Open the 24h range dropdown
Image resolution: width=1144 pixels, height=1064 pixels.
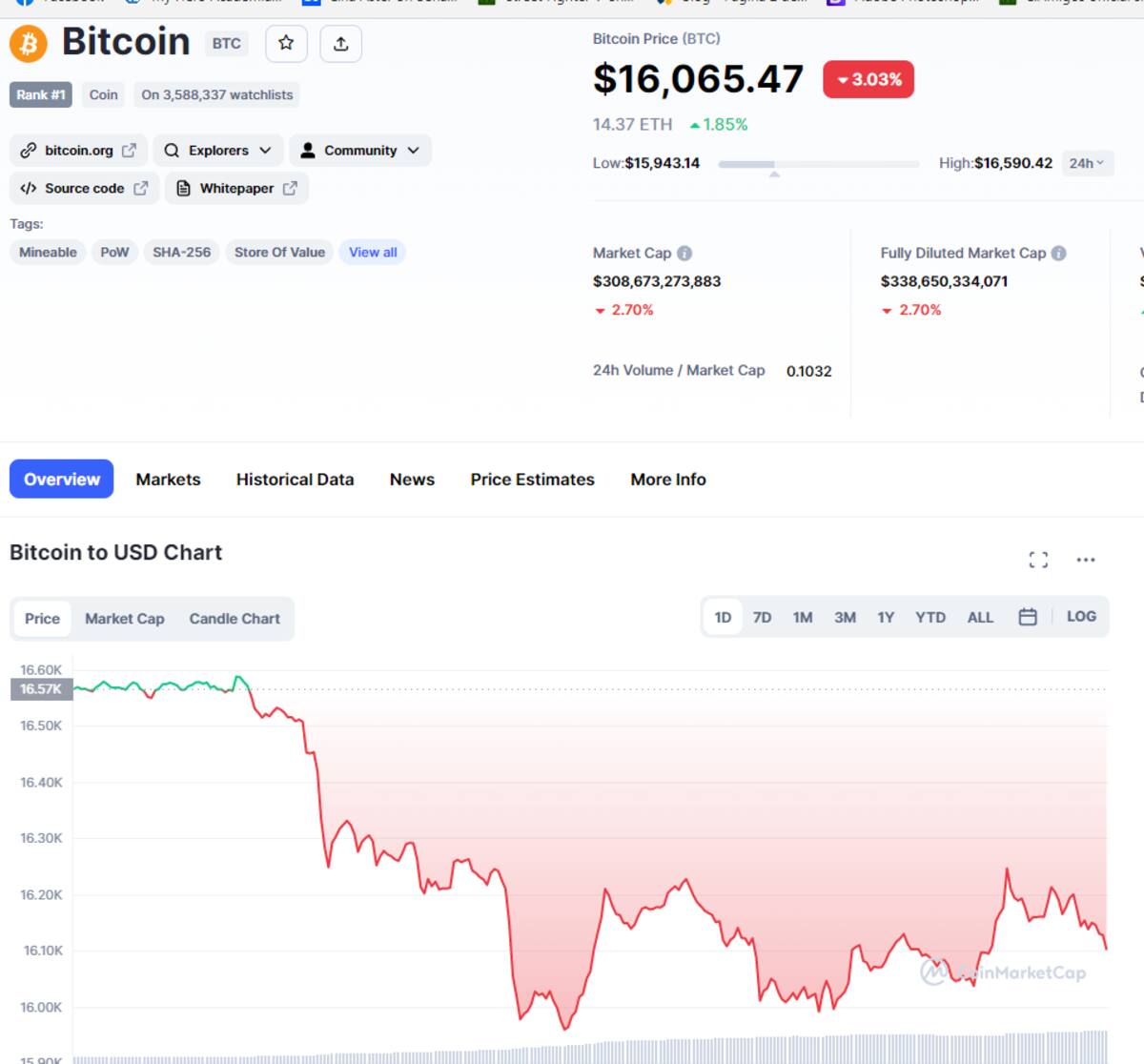(x=1087, y=163)
